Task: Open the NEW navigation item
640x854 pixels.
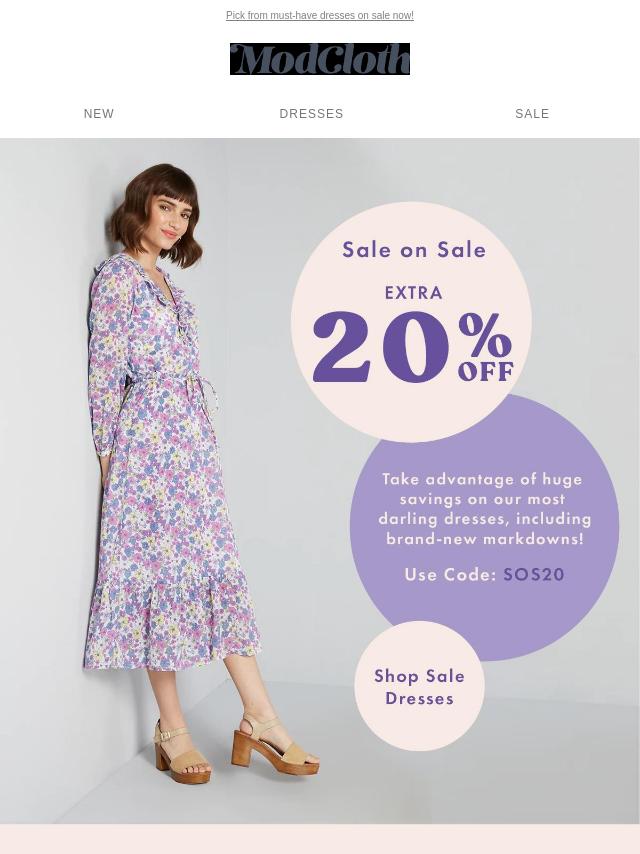Action: pos(99,114)
